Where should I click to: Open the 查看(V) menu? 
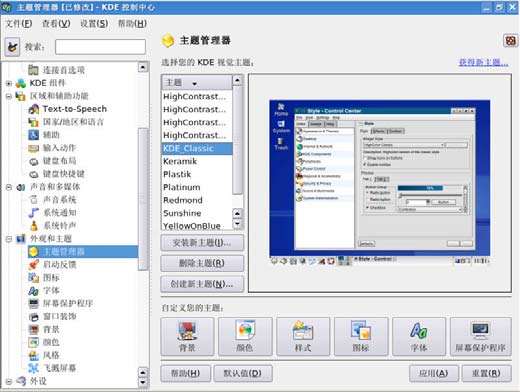pos(56,23)
